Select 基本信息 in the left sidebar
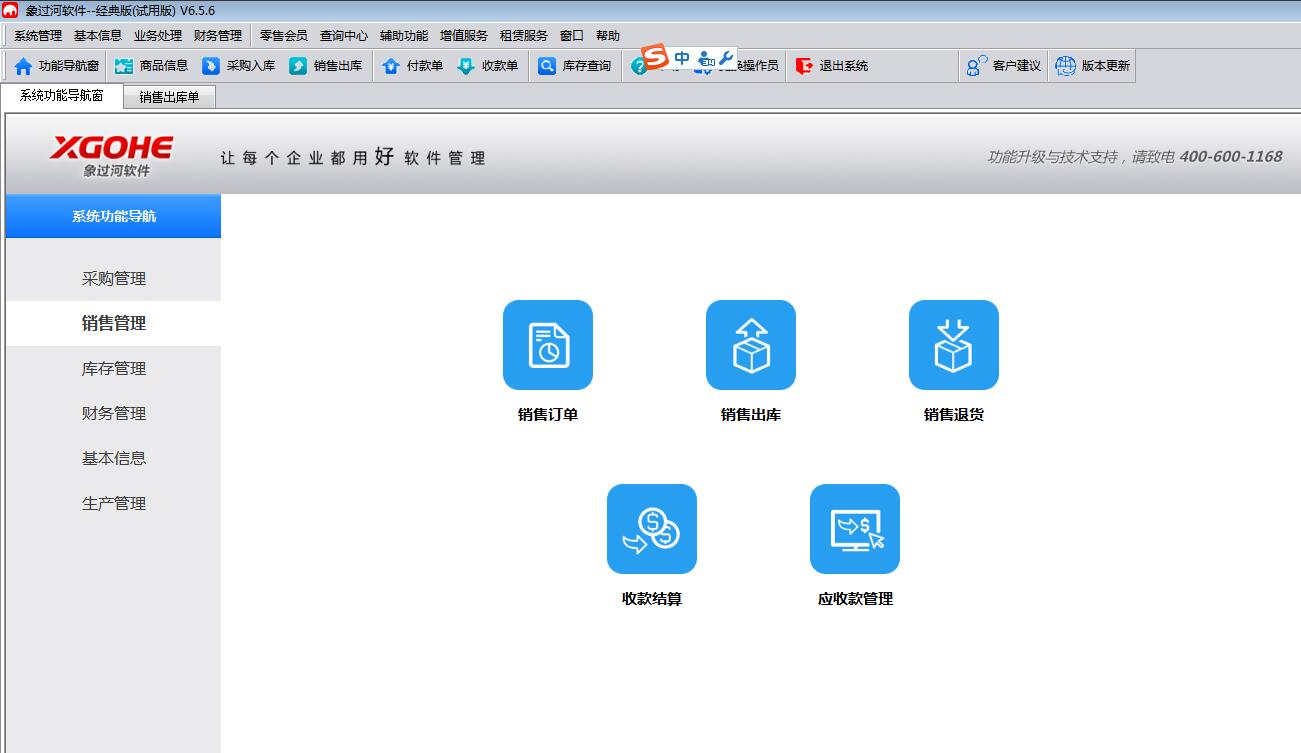This screenshot has width=1301, height=753. 113,459
